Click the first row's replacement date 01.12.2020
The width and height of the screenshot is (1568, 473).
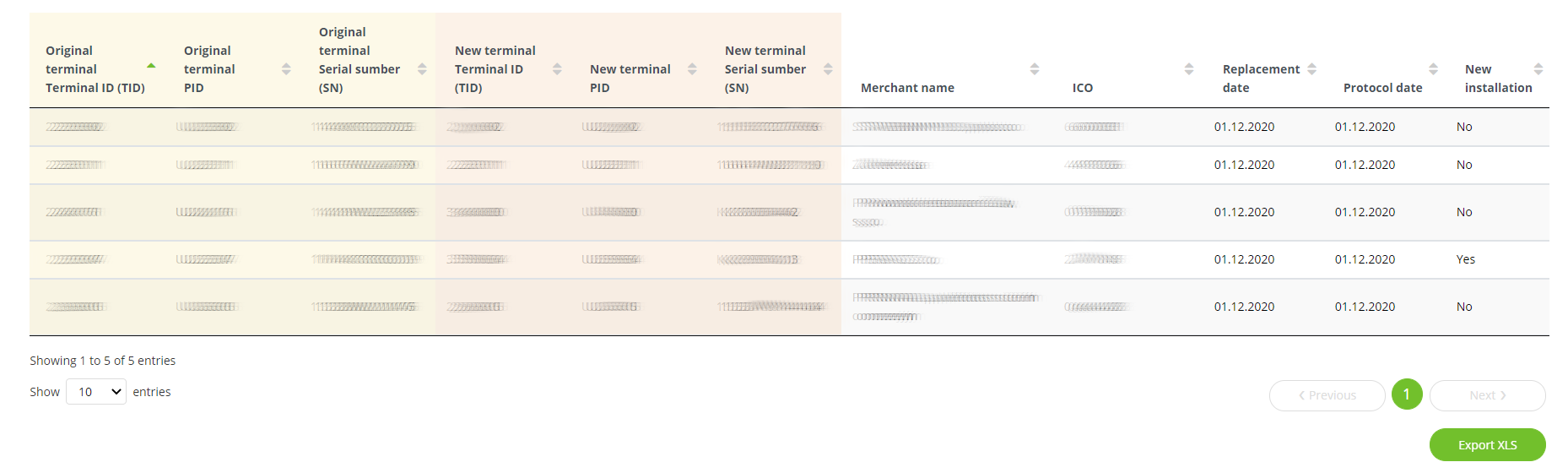(x=1244, y=127)
